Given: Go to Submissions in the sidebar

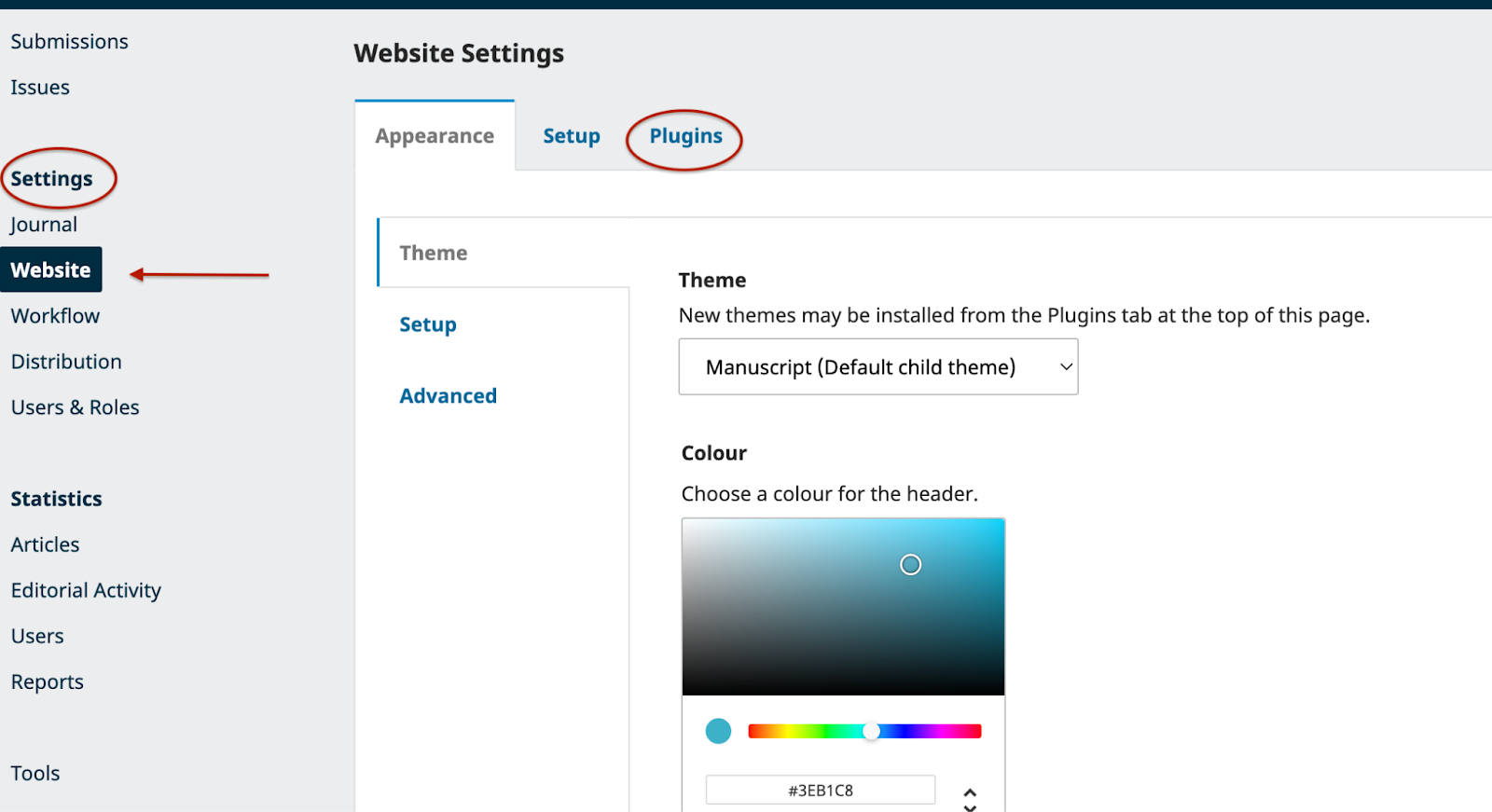Looking at the screenshot, I should 70,42.
